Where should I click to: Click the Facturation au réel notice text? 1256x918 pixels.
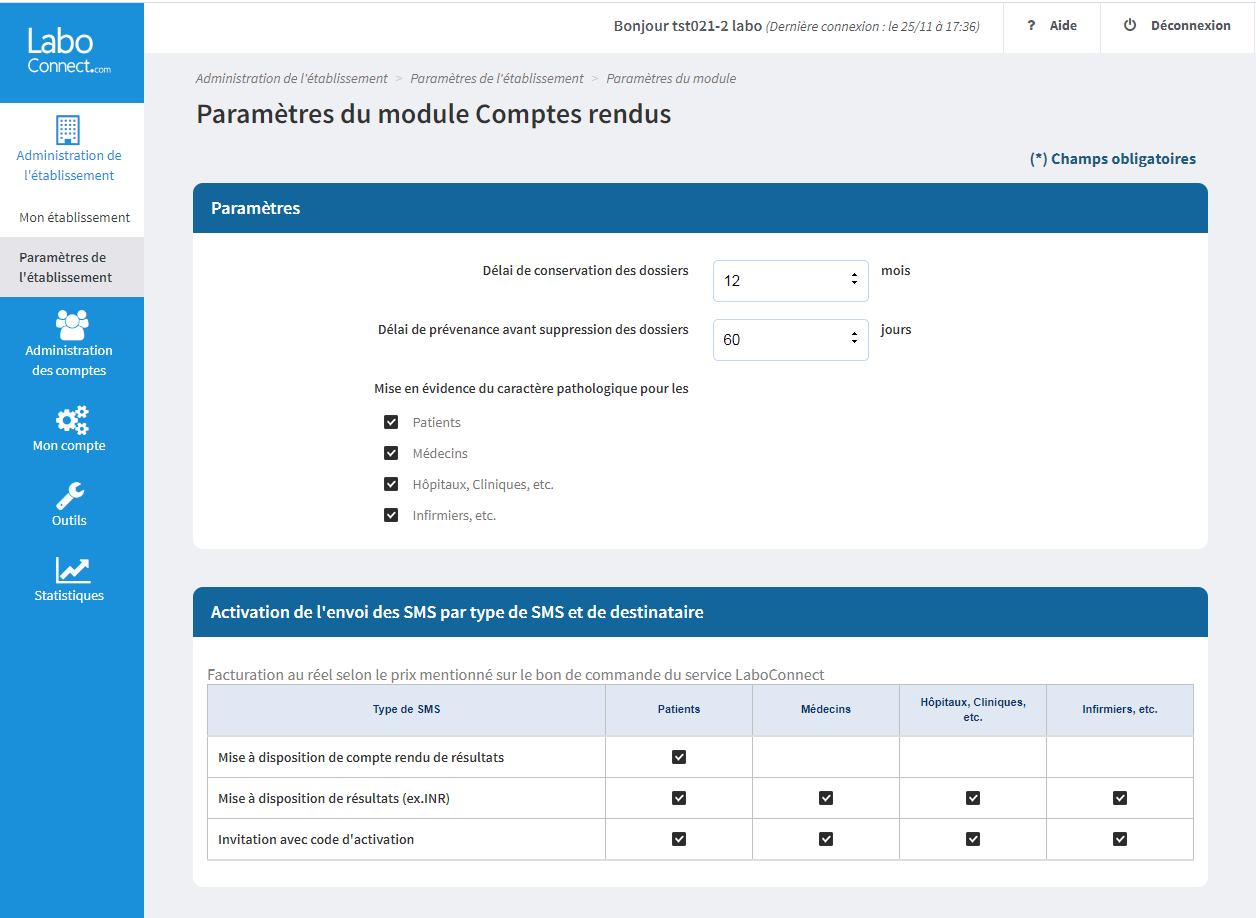[516, 675]
